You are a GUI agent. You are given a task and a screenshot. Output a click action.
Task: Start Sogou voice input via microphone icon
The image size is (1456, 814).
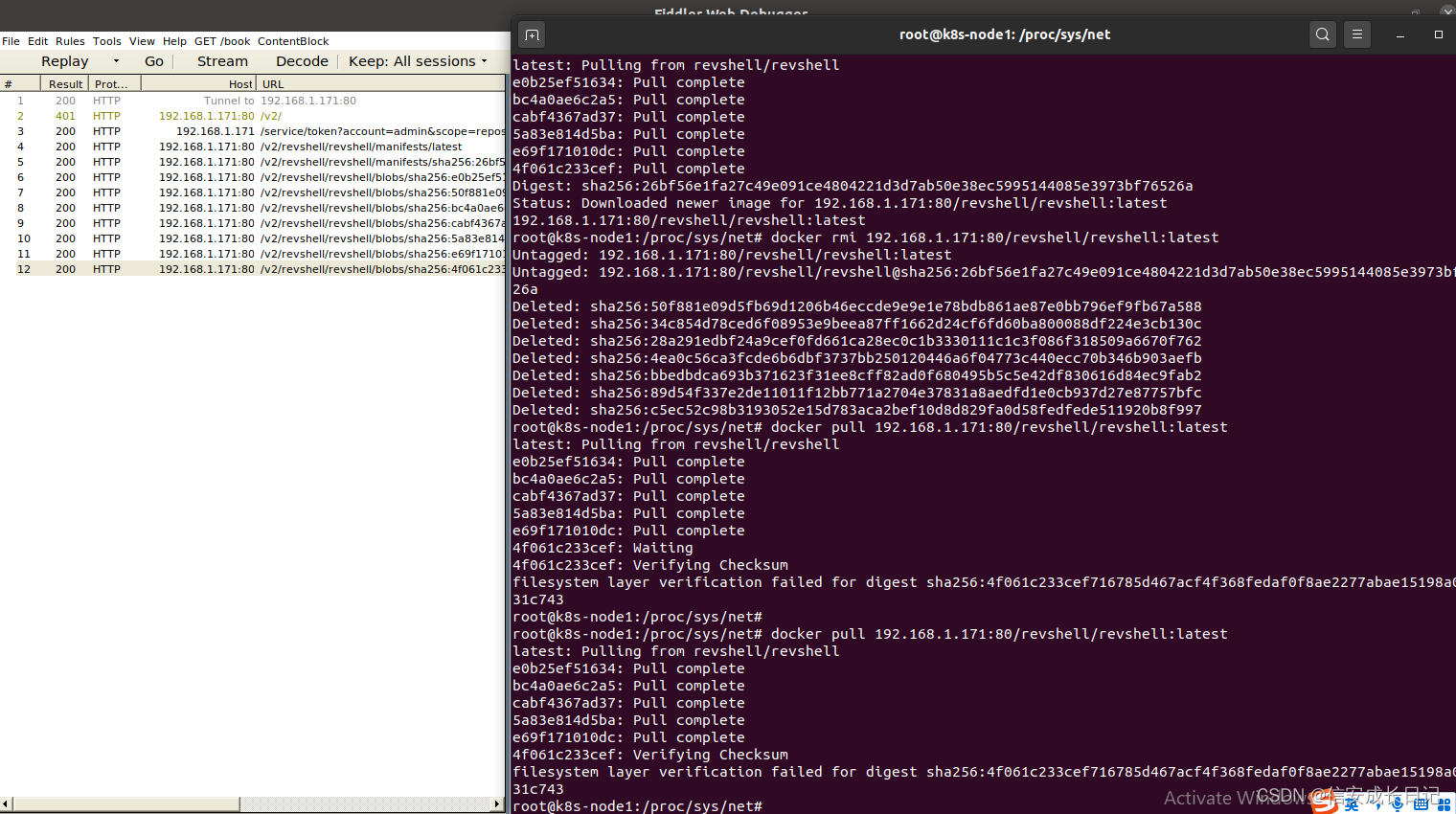1398,804
